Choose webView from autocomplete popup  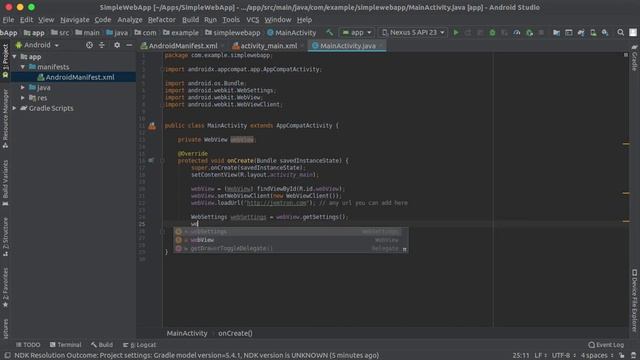(290, 240)
